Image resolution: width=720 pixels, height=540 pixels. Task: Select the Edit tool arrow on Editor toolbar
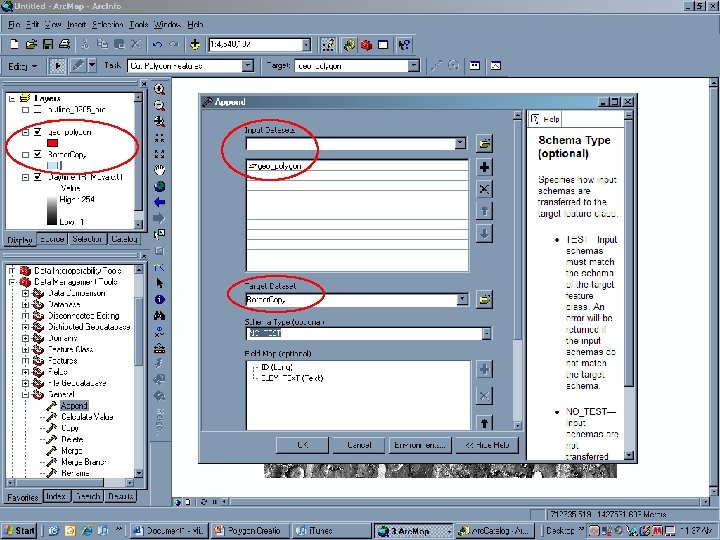(x=58, y=66)
